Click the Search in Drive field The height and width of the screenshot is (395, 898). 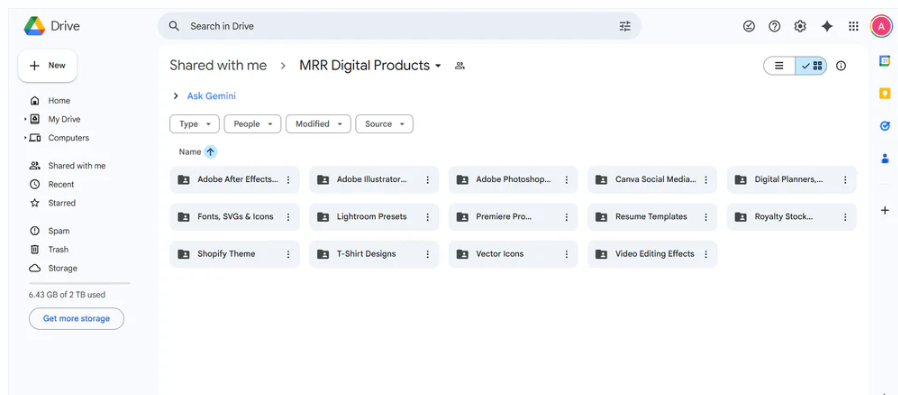point(400,26)
